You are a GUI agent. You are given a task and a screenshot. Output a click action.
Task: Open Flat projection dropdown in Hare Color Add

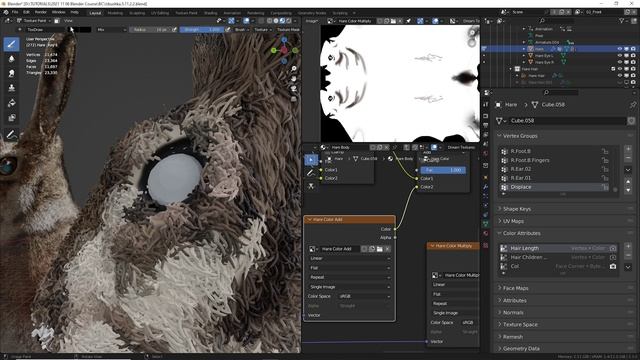pos(350,268)
